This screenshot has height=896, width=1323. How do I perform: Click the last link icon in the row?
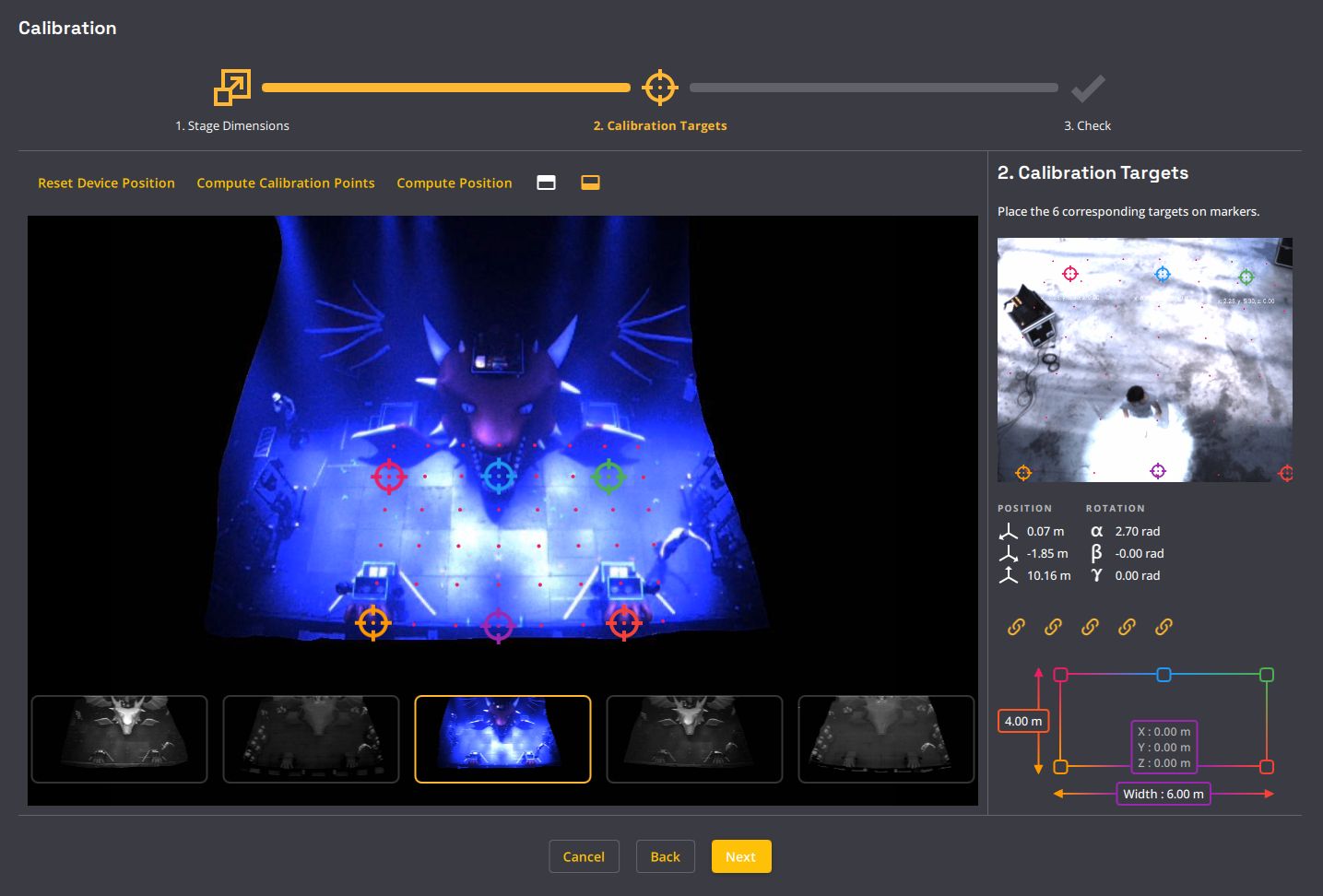1164,627
